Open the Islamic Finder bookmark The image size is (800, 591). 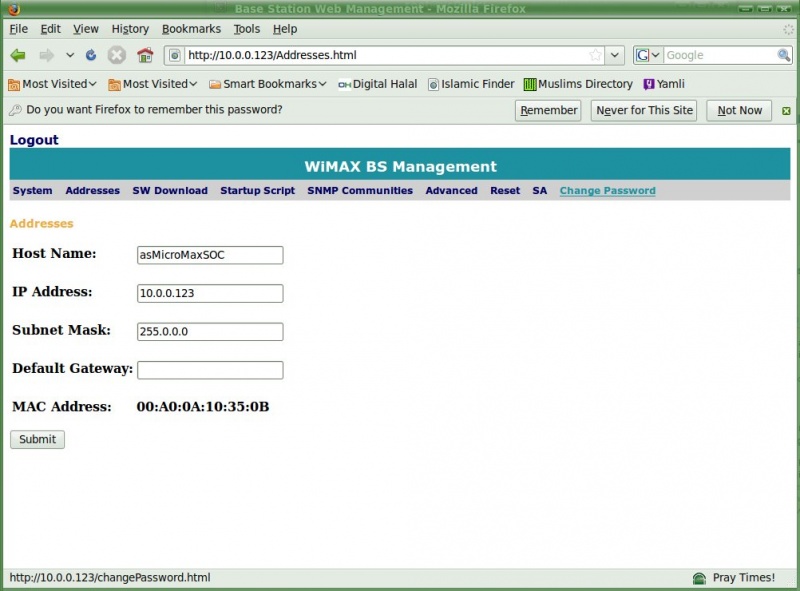471,84
